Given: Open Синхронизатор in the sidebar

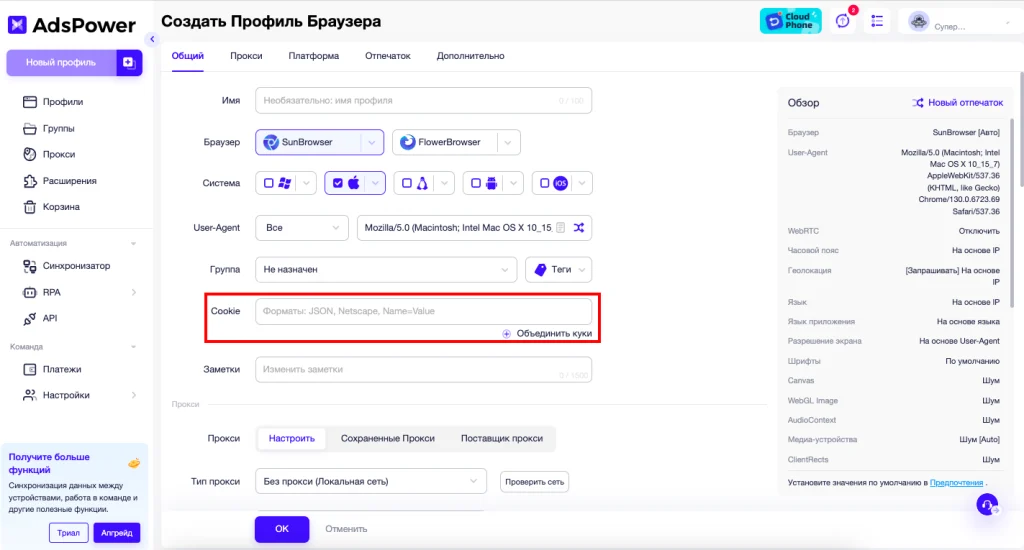Looking at the screenshot, I should (76, 266).
